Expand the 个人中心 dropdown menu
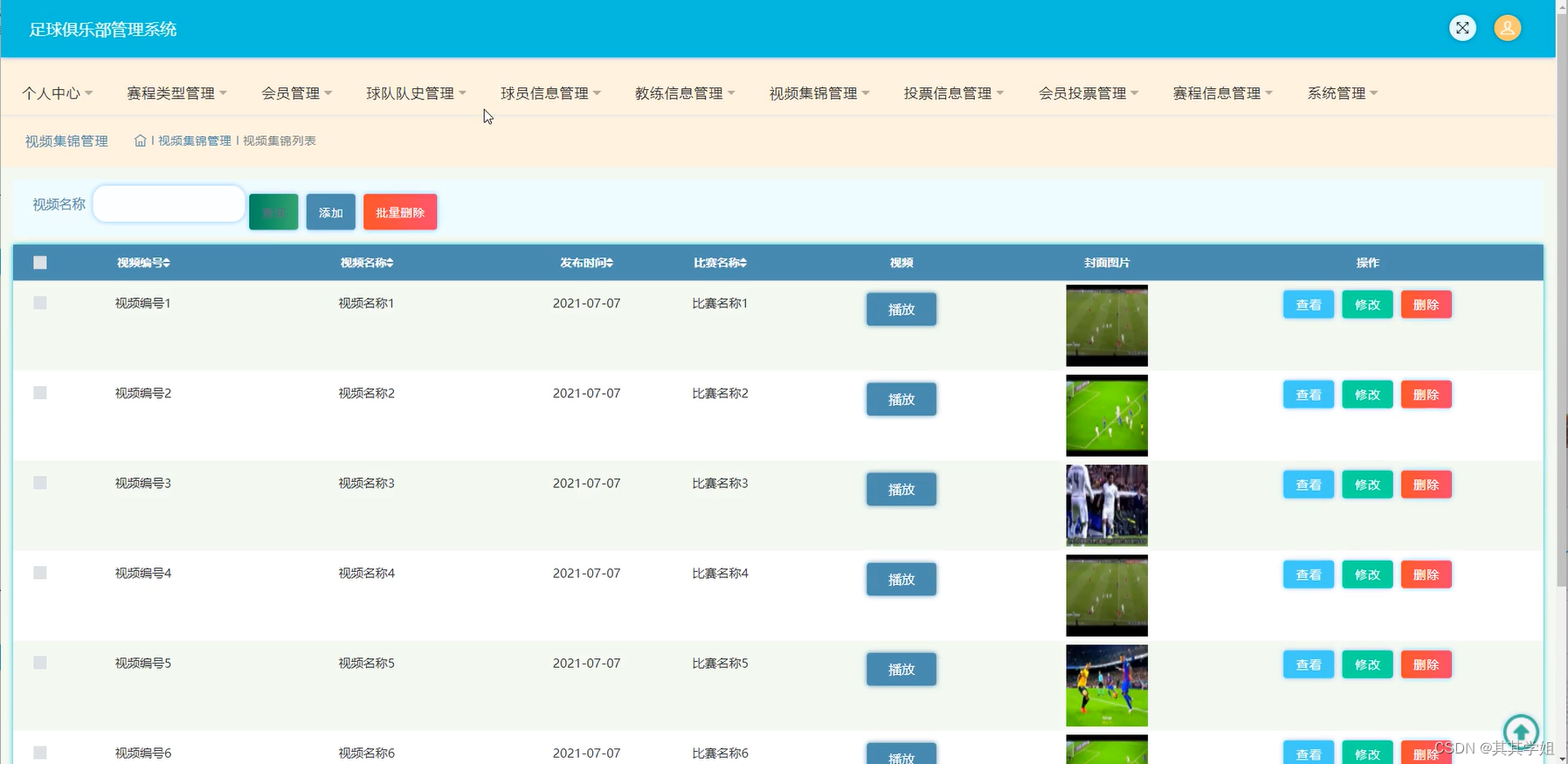The height and width of the screenshot is (764, 1568). [58, 93]
